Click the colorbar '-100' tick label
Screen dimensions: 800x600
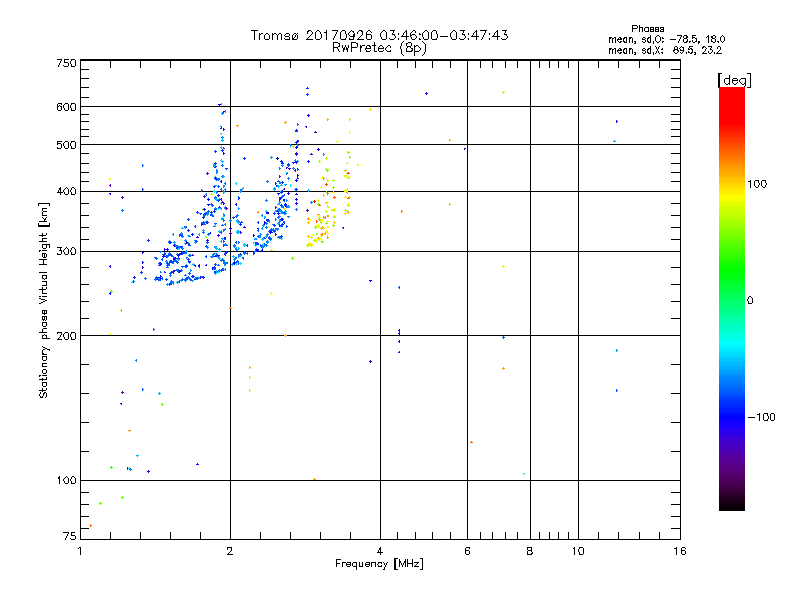761,417
